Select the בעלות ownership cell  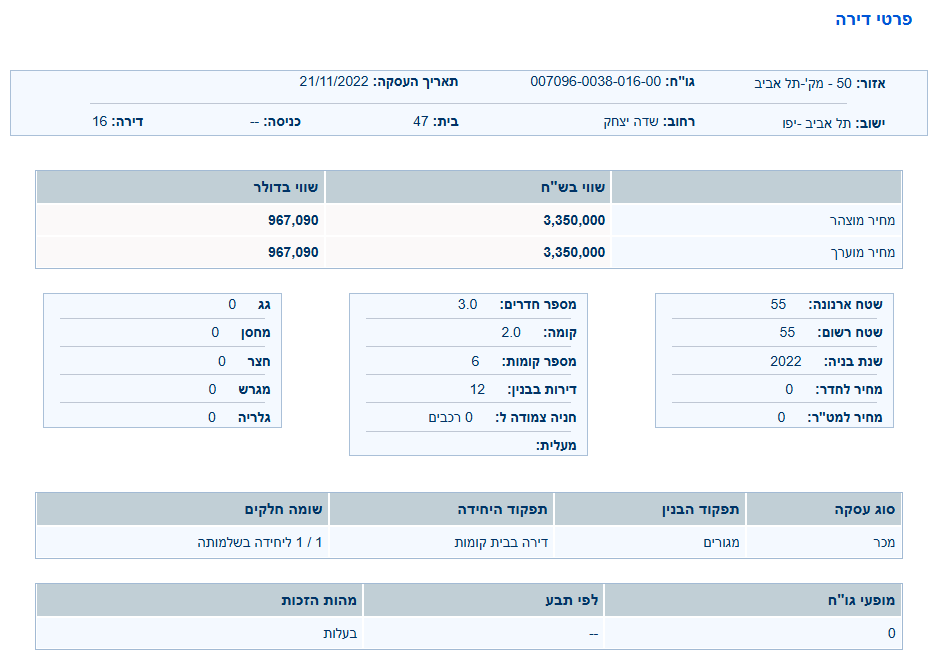340,633
